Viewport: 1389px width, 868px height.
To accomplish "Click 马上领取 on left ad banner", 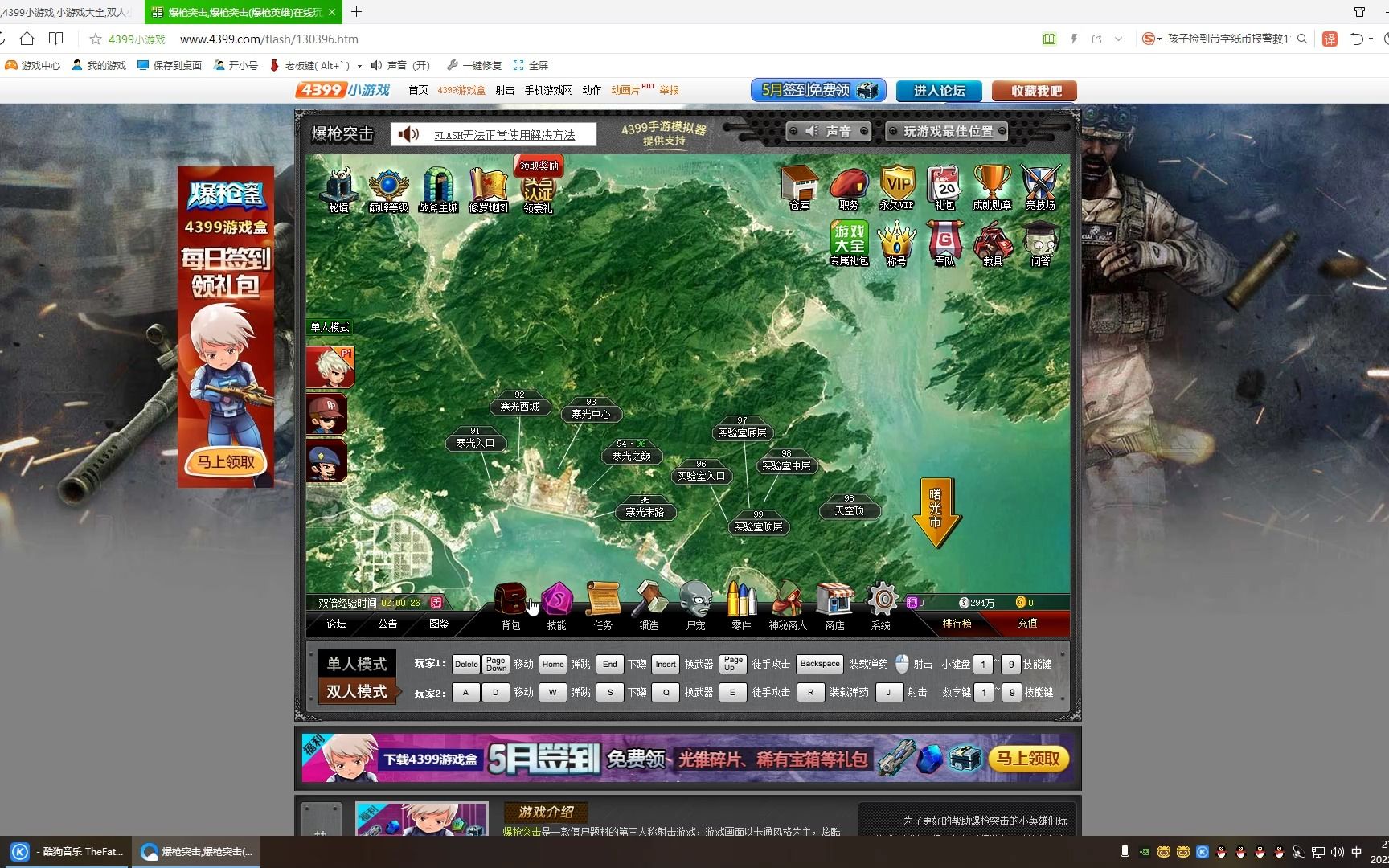I will click(226, 462).
